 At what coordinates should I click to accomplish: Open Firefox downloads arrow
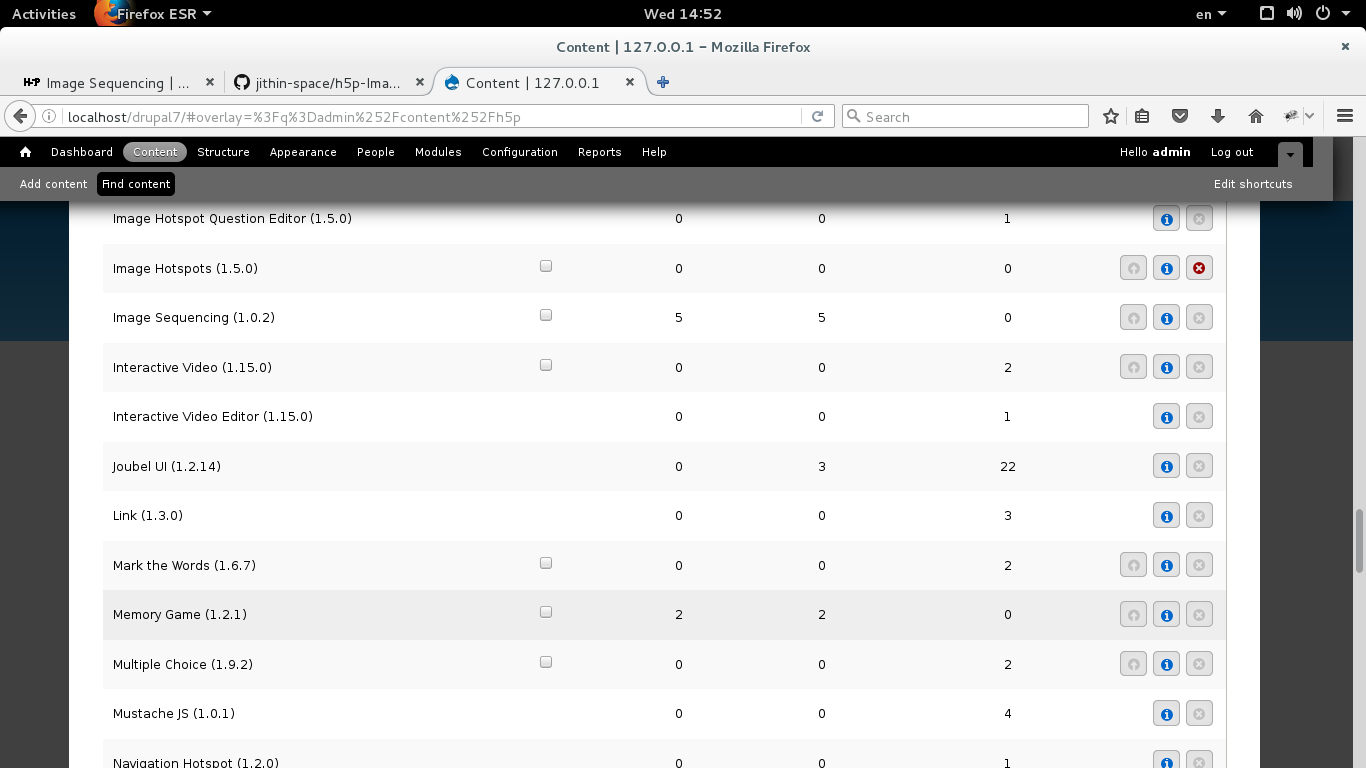coord(1217,116)
